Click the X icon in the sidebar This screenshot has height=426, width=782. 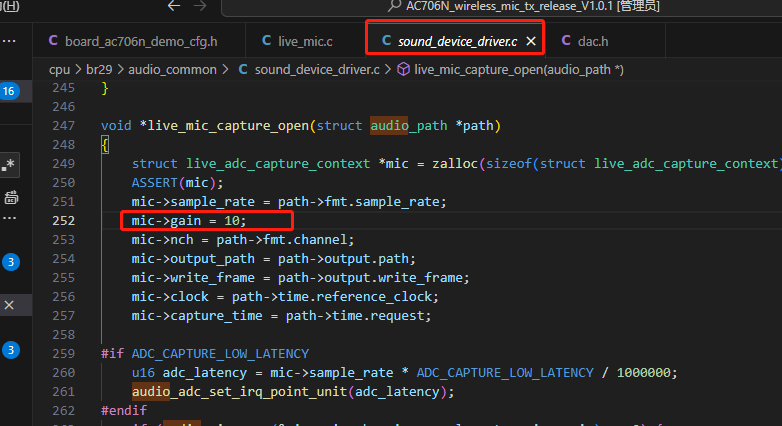[9, 305]
